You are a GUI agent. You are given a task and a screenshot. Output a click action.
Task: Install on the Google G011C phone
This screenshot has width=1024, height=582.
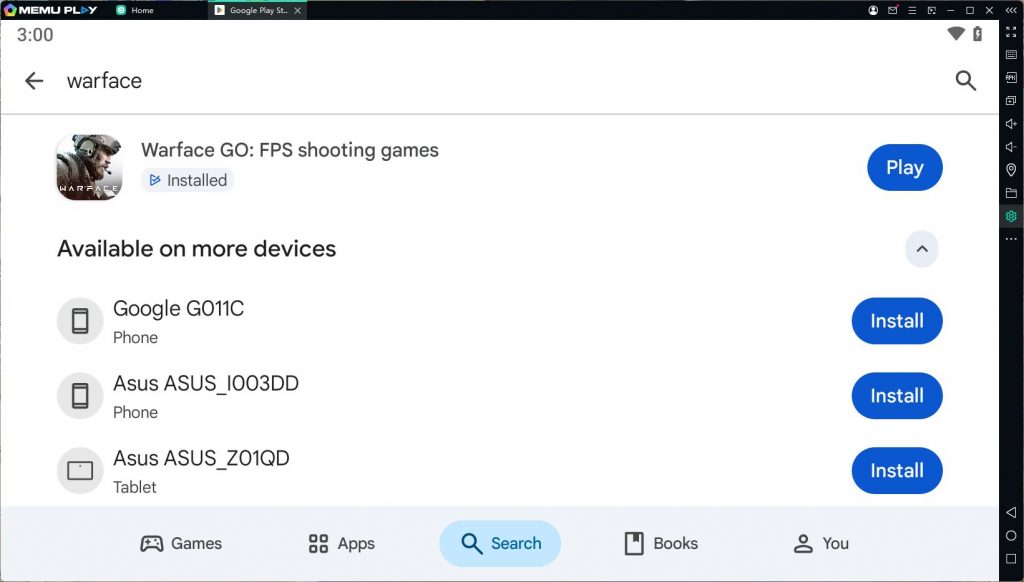click(x=896, y=321)
